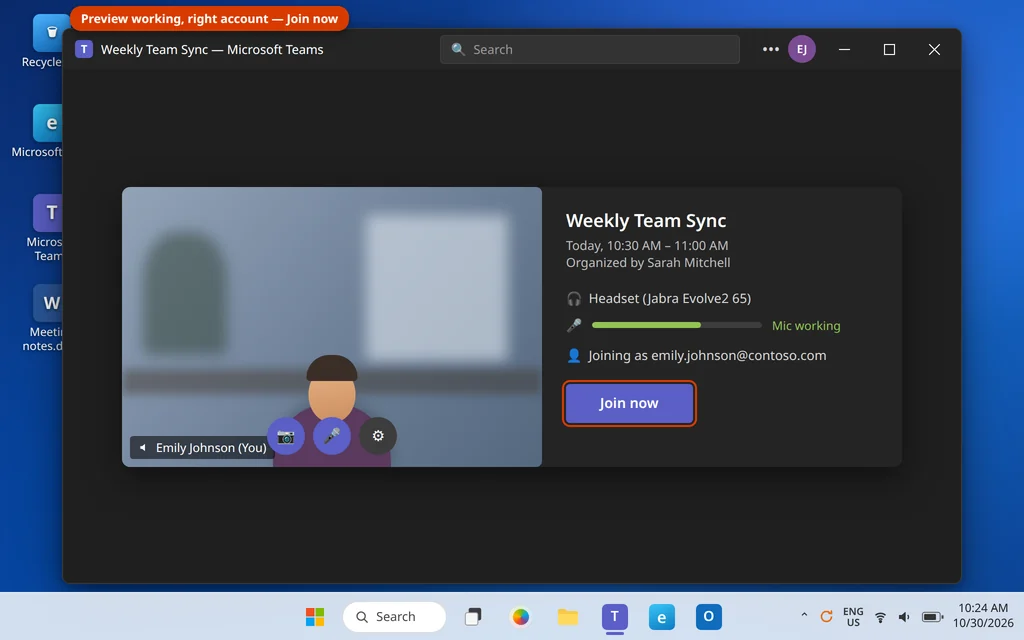
Task: Mute the microphone in the video preview
Action: [x=332, y=436]
